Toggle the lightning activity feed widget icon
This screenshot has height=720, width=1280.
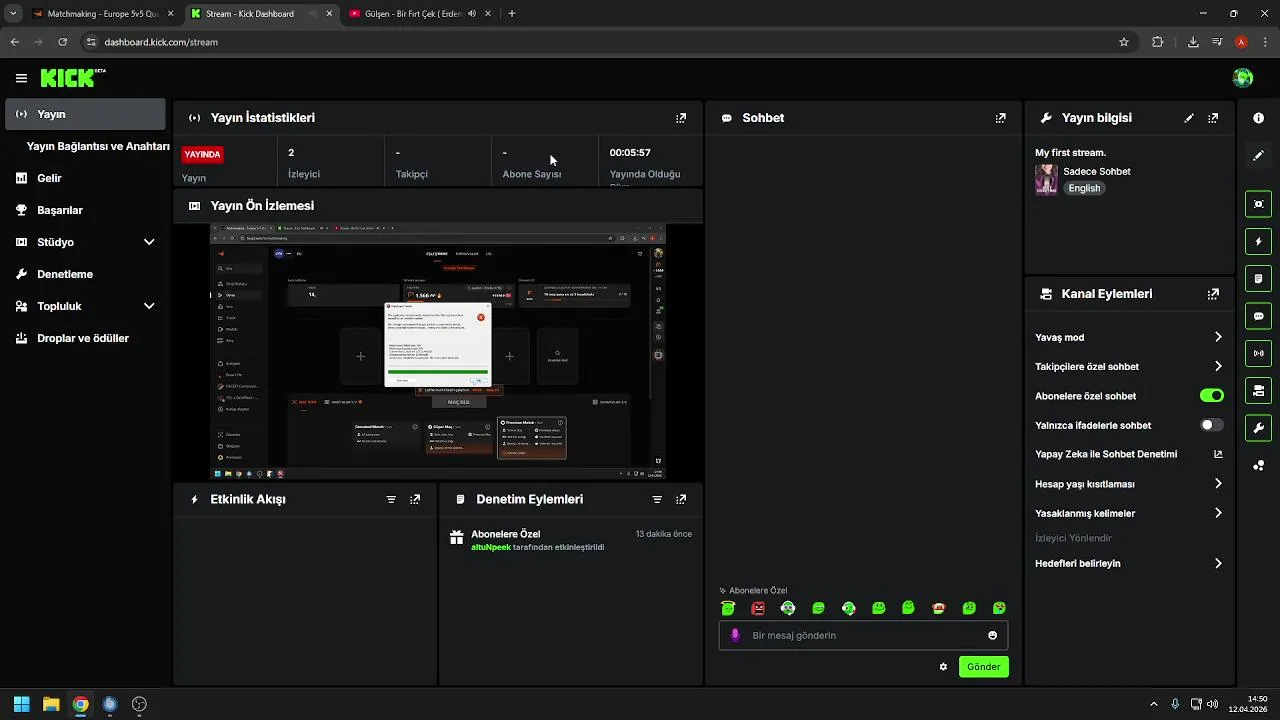(x=1258, y=241)
